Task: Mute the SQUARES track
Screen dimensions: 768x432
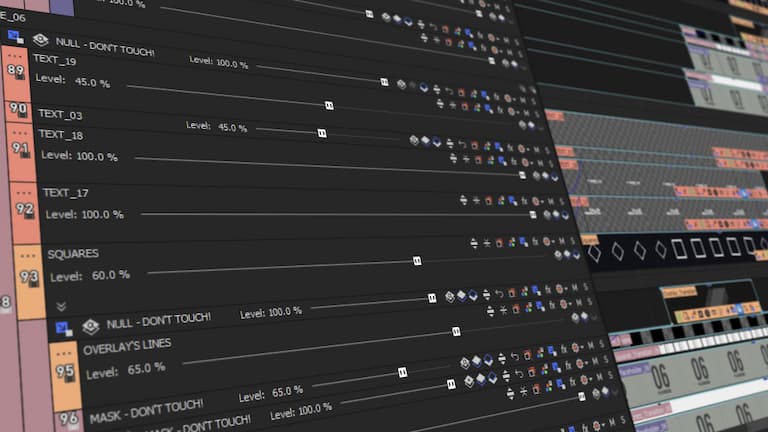Action: tap(562, 241)
